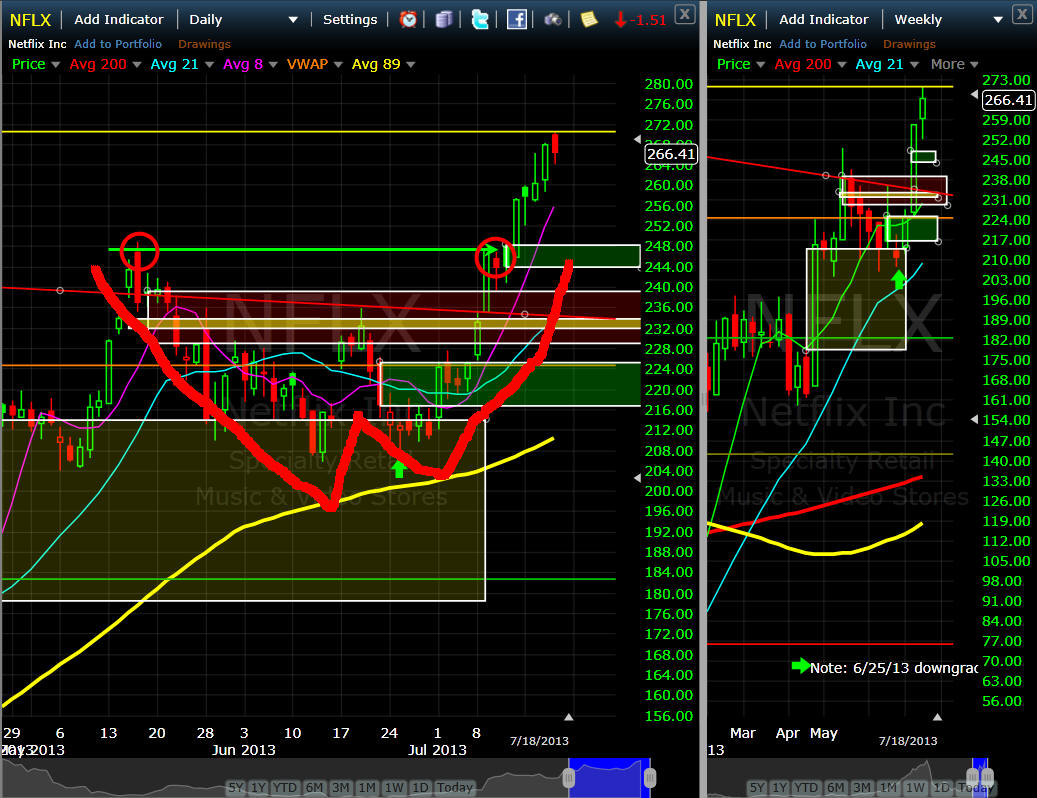Select 1D range on daily chart
This screenshot has width=1037, height=798.
(420, 787)
